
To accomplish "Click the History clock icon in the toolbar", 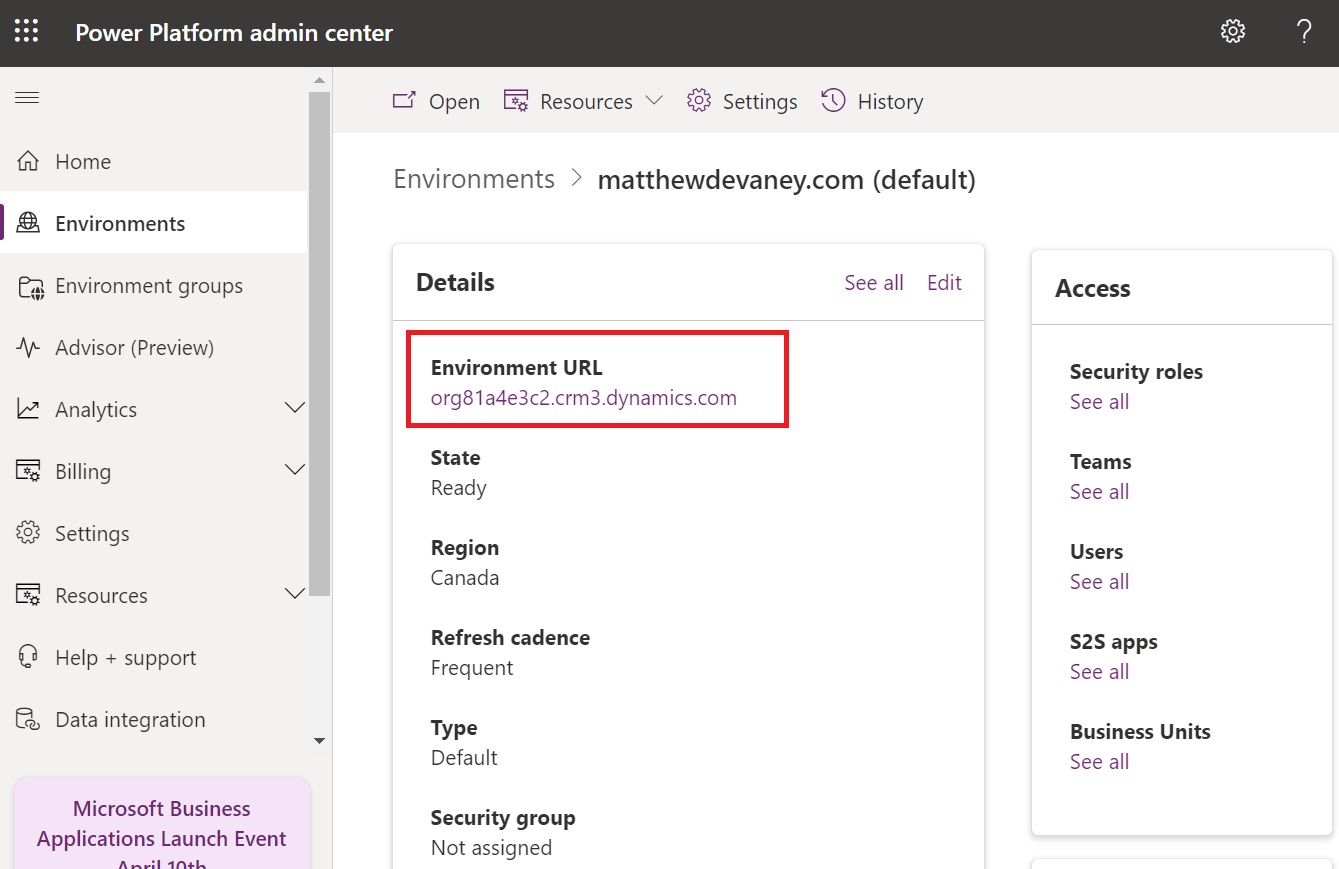I will 831,100.
